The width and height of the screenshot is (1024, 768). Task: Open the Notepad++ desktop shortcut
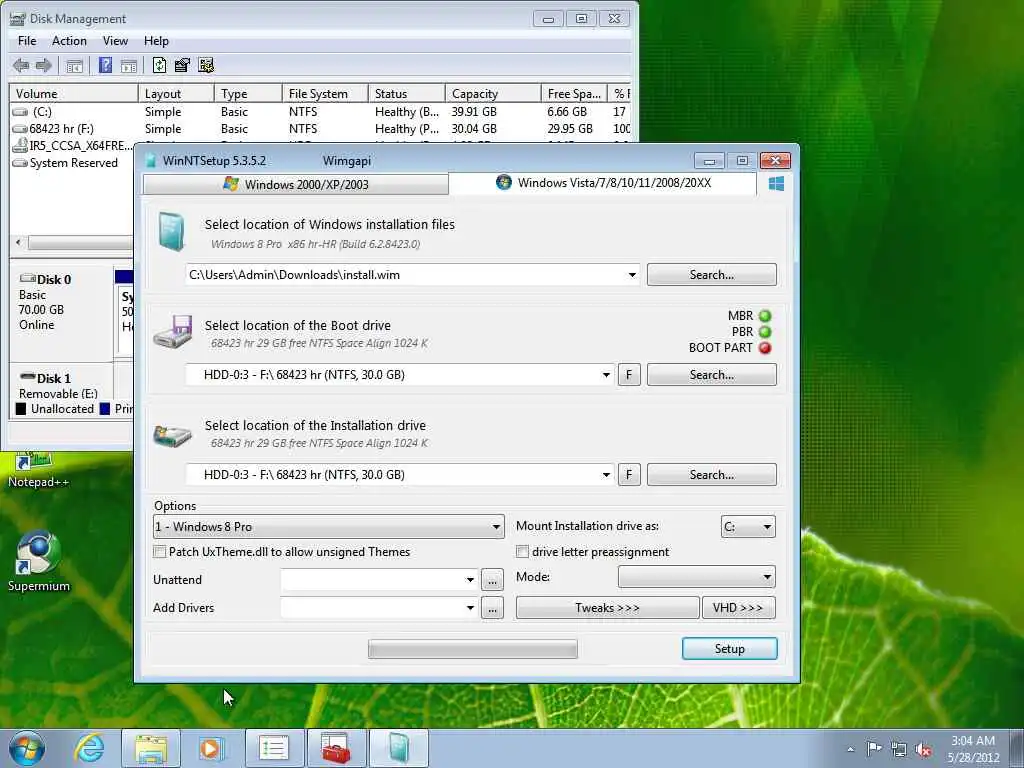click(38, 470)
